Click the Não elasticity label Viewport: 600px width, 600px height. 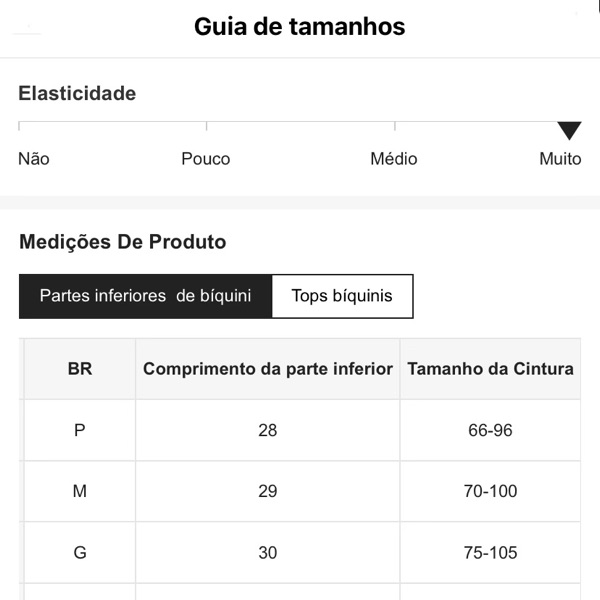coord(33,159)
